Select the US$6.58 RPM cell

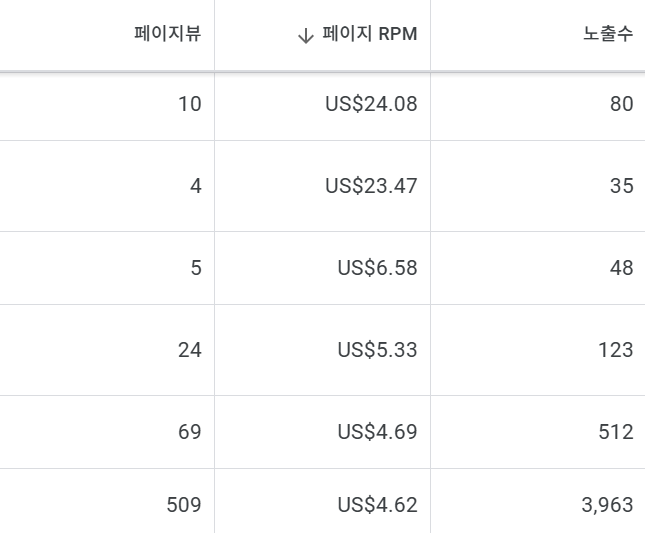coord(378,268)
